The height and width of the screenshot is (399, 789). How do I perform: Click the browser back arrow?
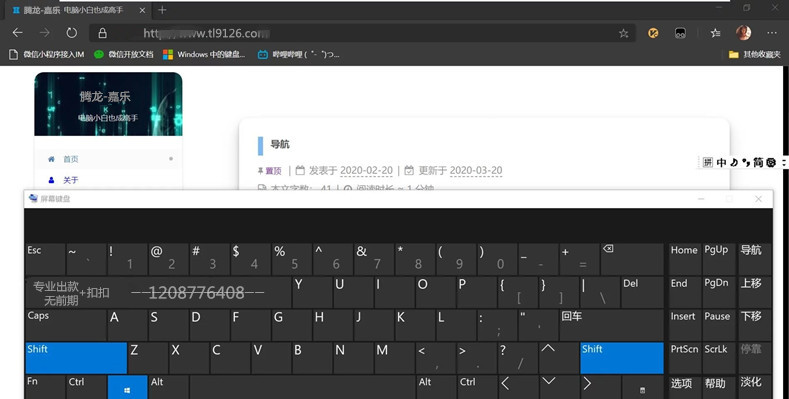click(18, 33)
